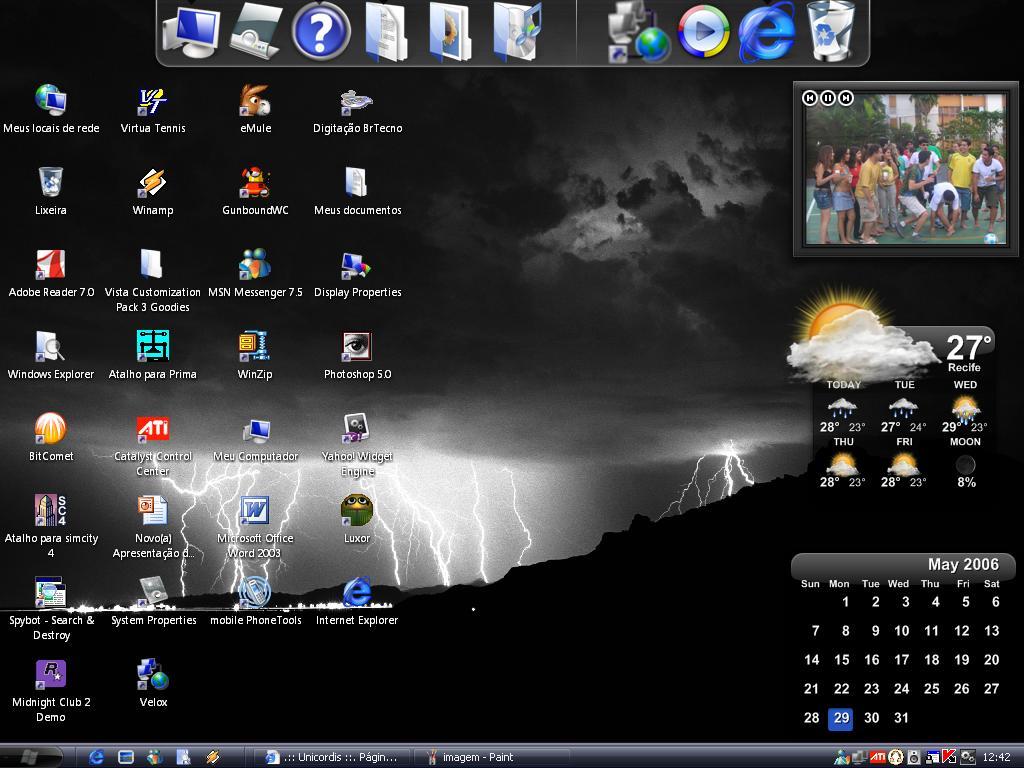Click the help question mark dock icon

pyautogui.click(x=321, y=31)
